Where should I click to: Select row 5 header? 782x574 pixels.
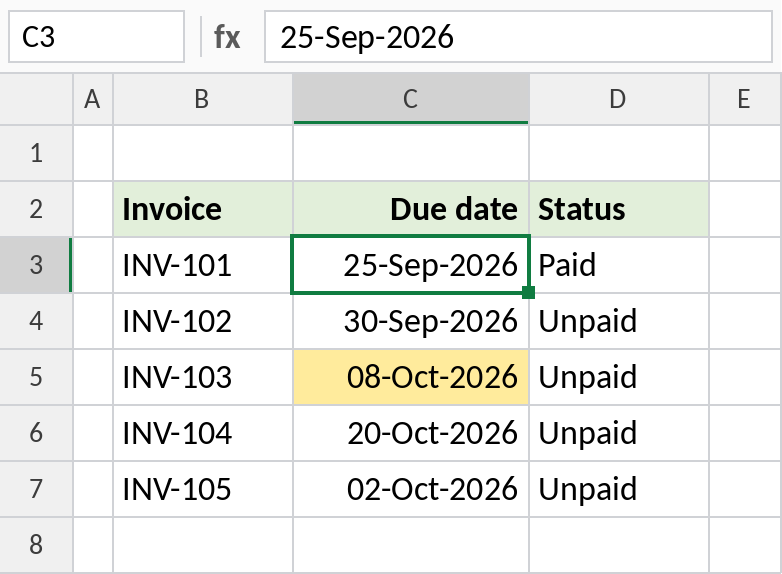coord(36,377)
